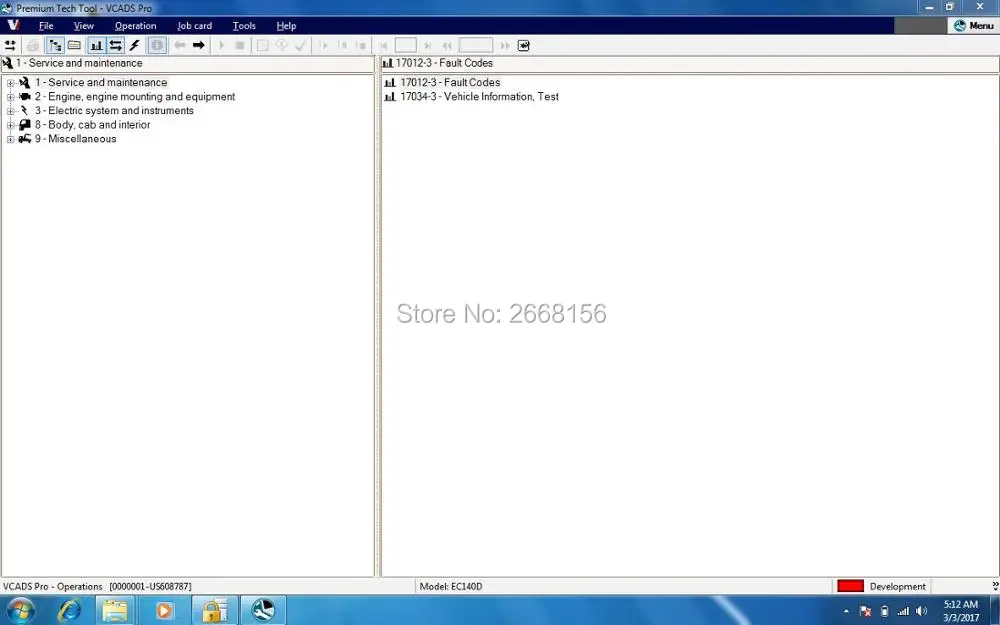Click the greyed-out print toolbar icon
1000x625 pixels.
coord(33,45)
